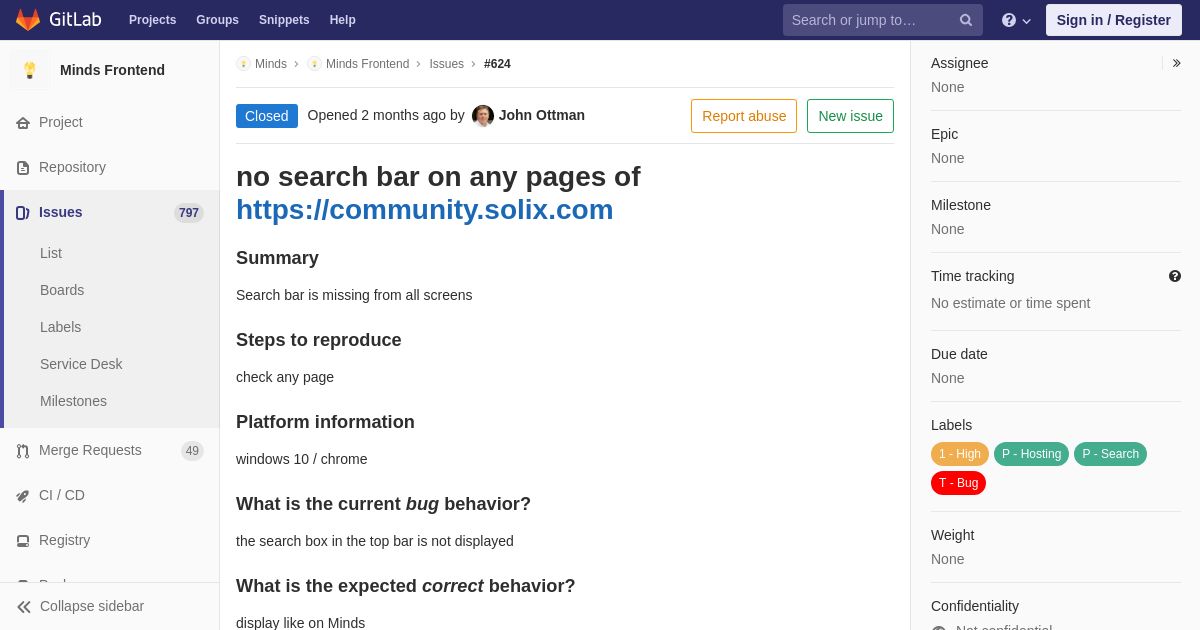This screenshot has width=1200, height=630.
Task: Click the Registry icon
Action: [23, 541]
